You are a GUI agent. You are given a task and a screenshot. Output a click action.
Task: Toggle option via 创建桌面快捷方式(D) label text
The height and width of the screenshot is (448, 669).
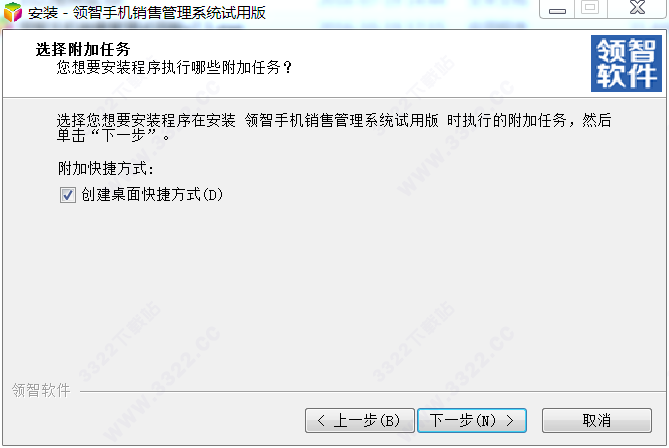coord(152,195)
